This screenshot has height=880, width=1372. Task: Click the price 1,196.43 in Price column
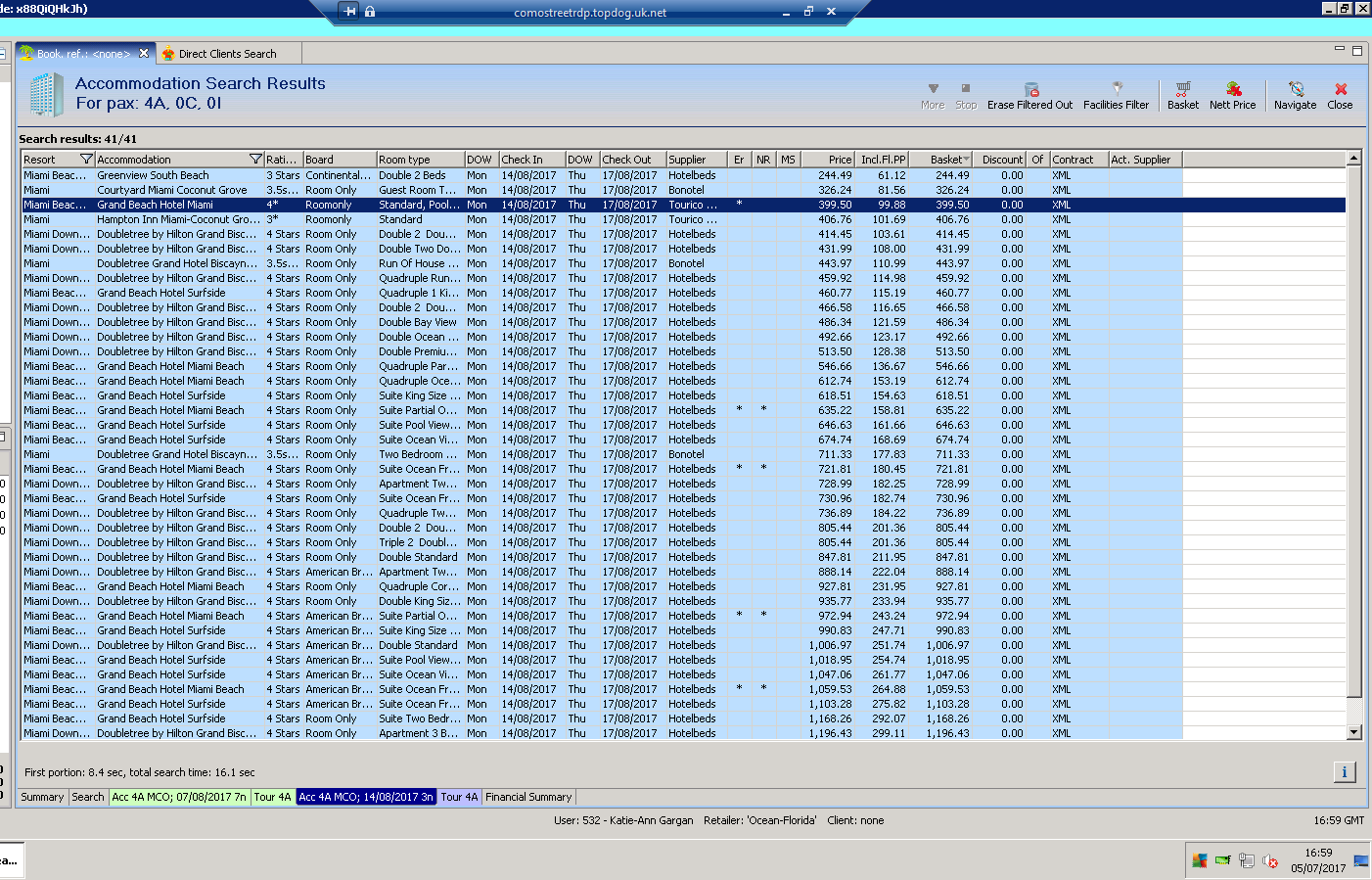tap(830, 733)
